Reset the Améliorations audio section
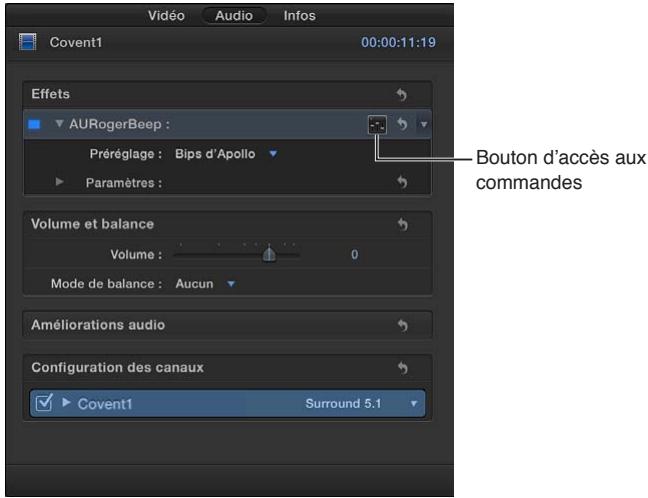 pyautogui.click(x=403, y=325)
